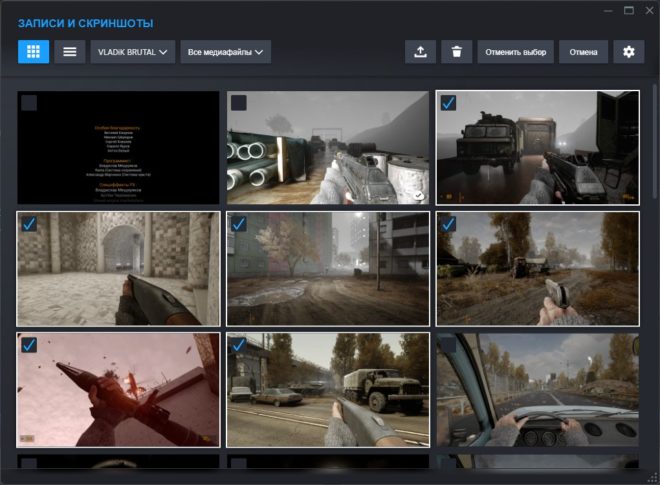This screenshot has height=485, width=660.
Task: Check the car driving interior screenshot
Action: (448, 345)
